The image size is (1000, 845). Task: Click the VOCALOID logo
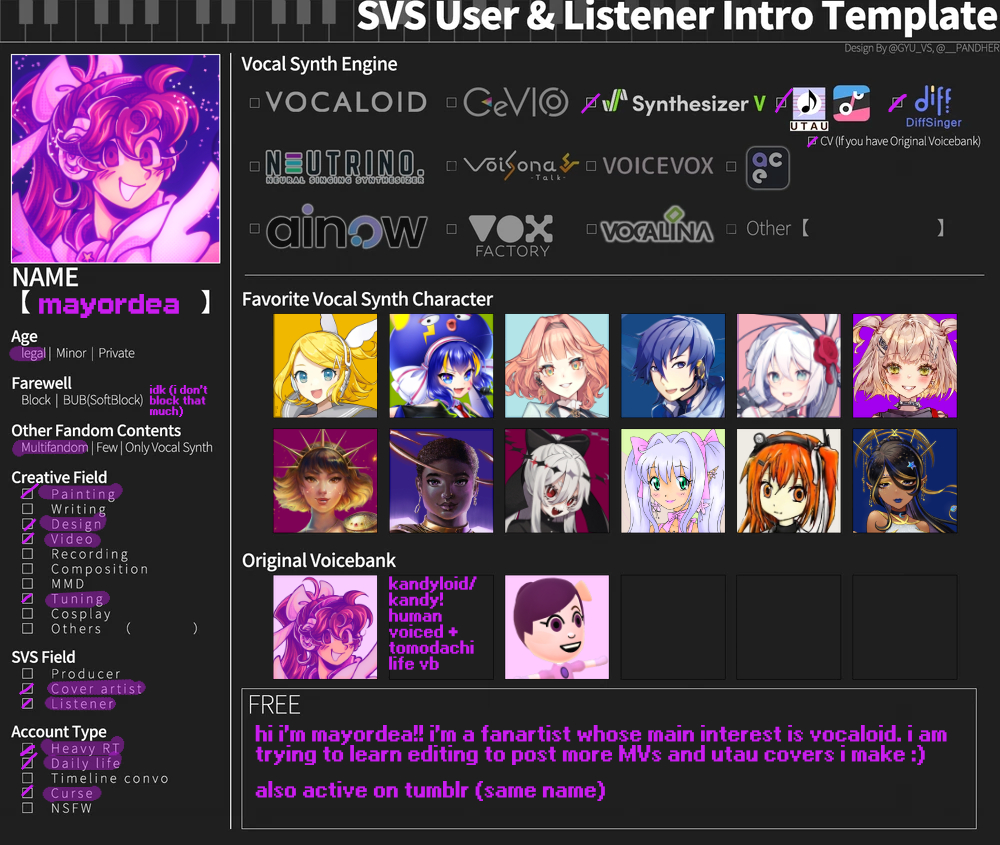point(346,102)
